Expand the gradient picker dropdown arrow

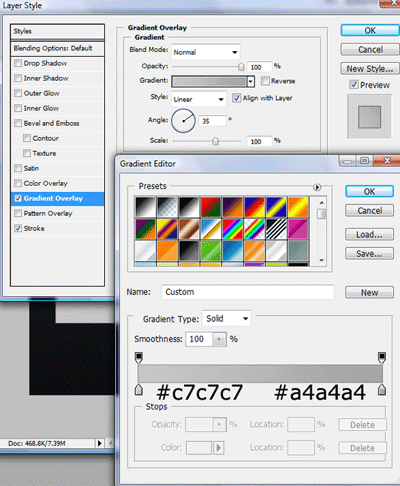(251, 81)
